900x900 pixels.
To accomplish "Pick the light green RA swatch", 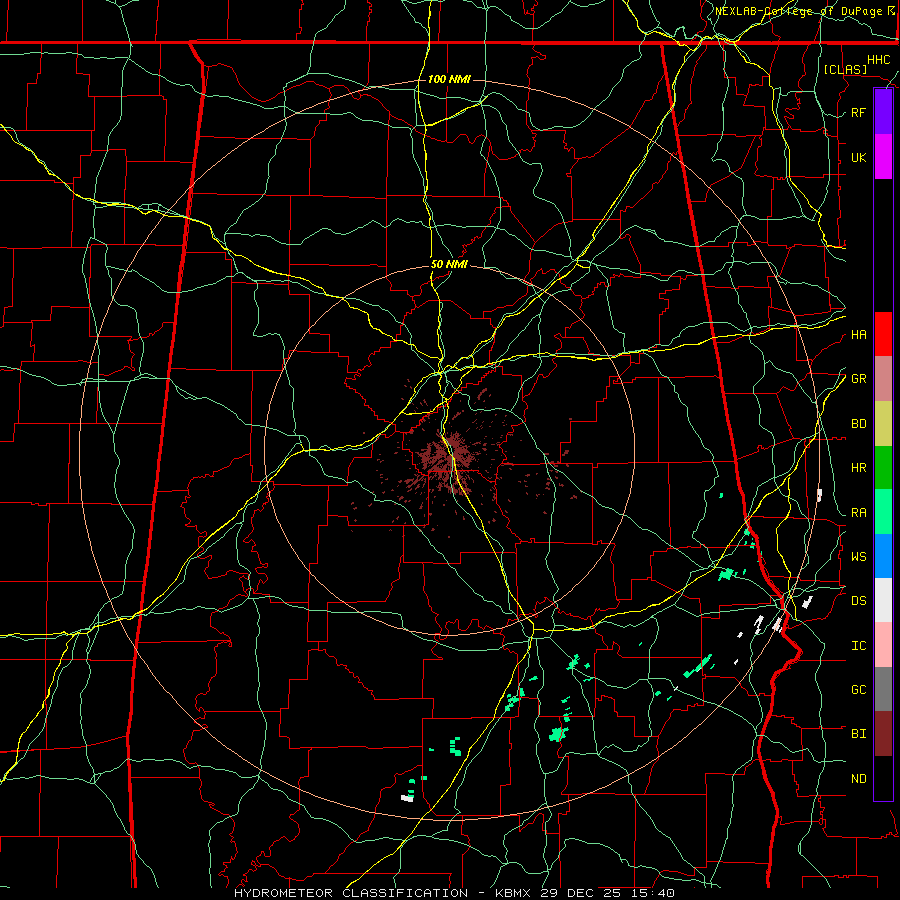I will click(x=883, y=511).
